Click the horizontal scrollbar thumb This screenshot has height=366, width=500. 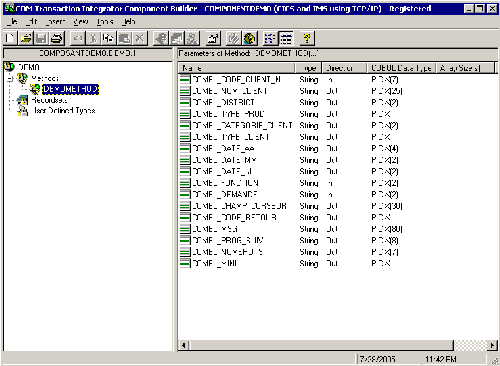(321, 345)
